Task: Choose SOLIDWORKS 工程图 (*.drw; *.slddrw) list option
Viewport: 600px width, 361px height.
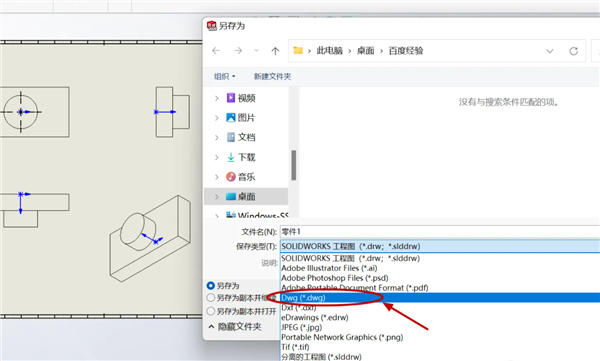Action: coord(440,258)
